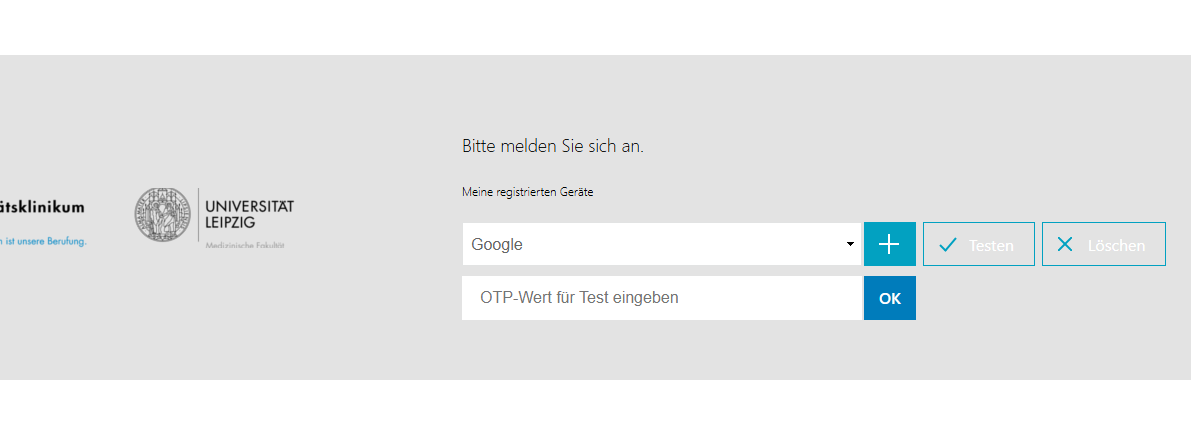1191x426 pixels.
Task: Click the Universität Leipzig round seal emblem
Action: coord(162,214)
